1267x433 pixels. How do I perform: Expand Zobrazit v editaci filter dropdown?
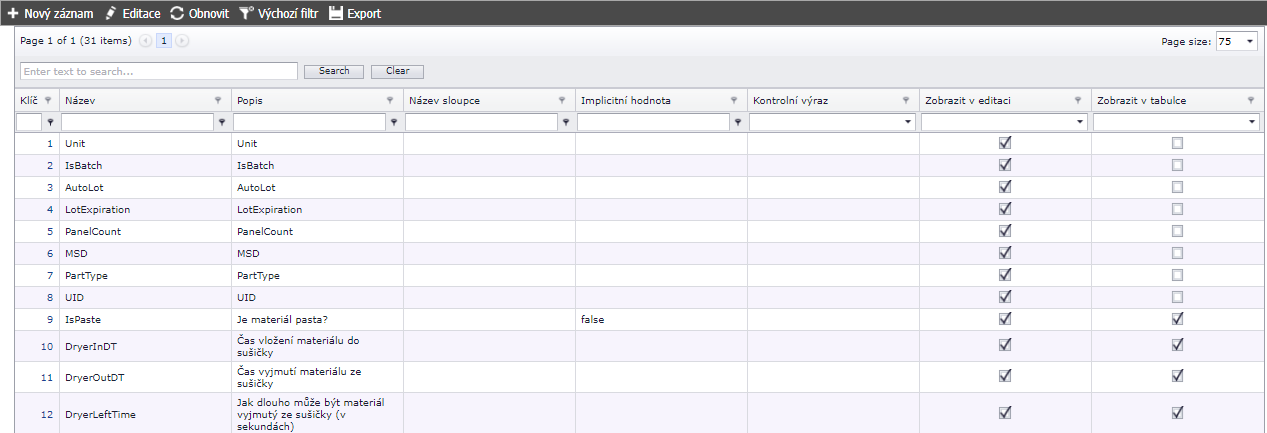(1080, 122)
